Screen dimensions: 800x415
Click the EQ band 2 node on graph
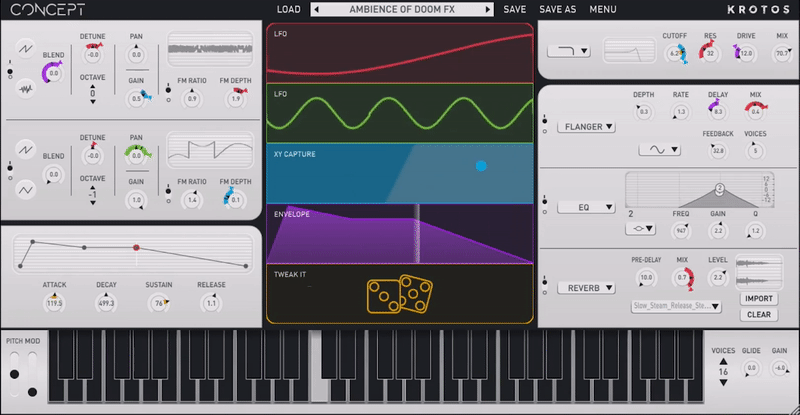click(719, 188)
